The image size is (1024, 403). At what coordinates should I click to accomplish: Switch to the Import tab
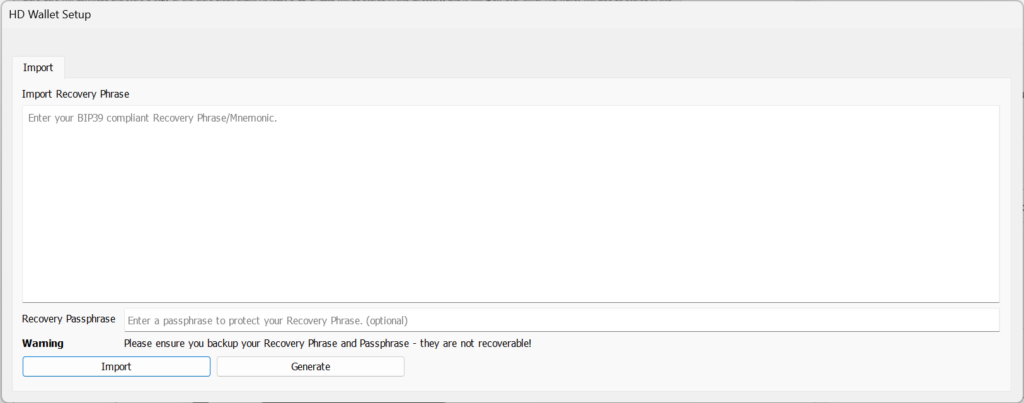38,68
